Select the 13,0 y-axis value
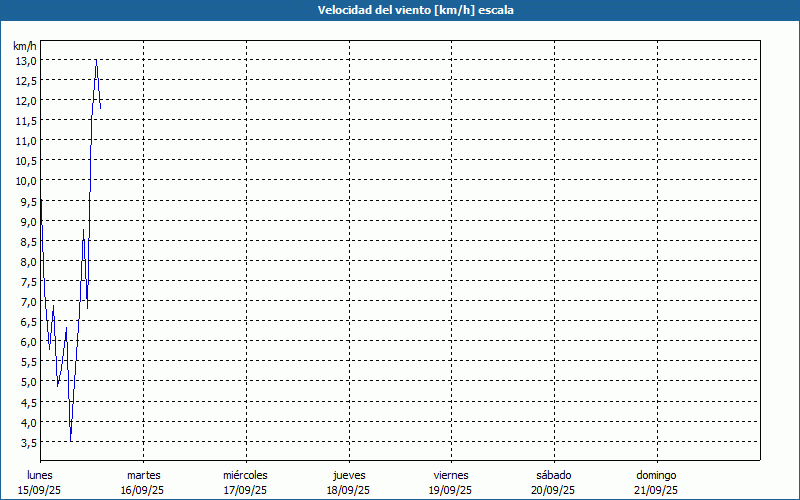Viewport: 800px width, 500px height. tap(27, 61)
